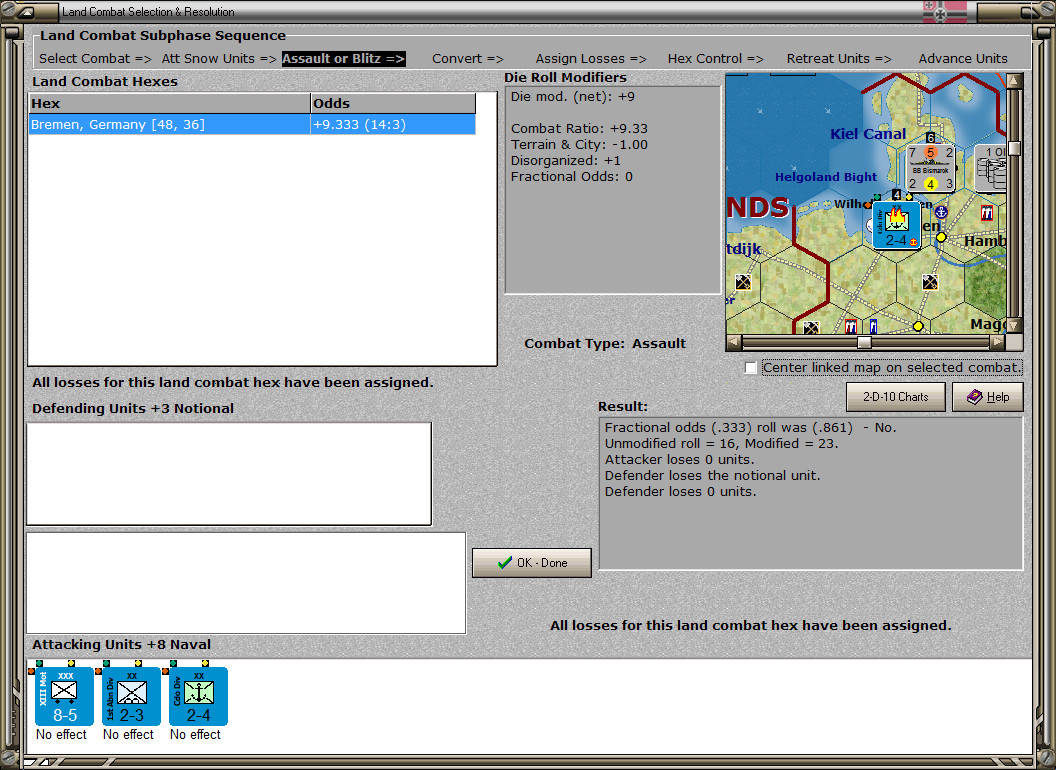Click the stack marker "4" above the Cdo Div map counter
1056x770 pixels.
pos(896,195)
